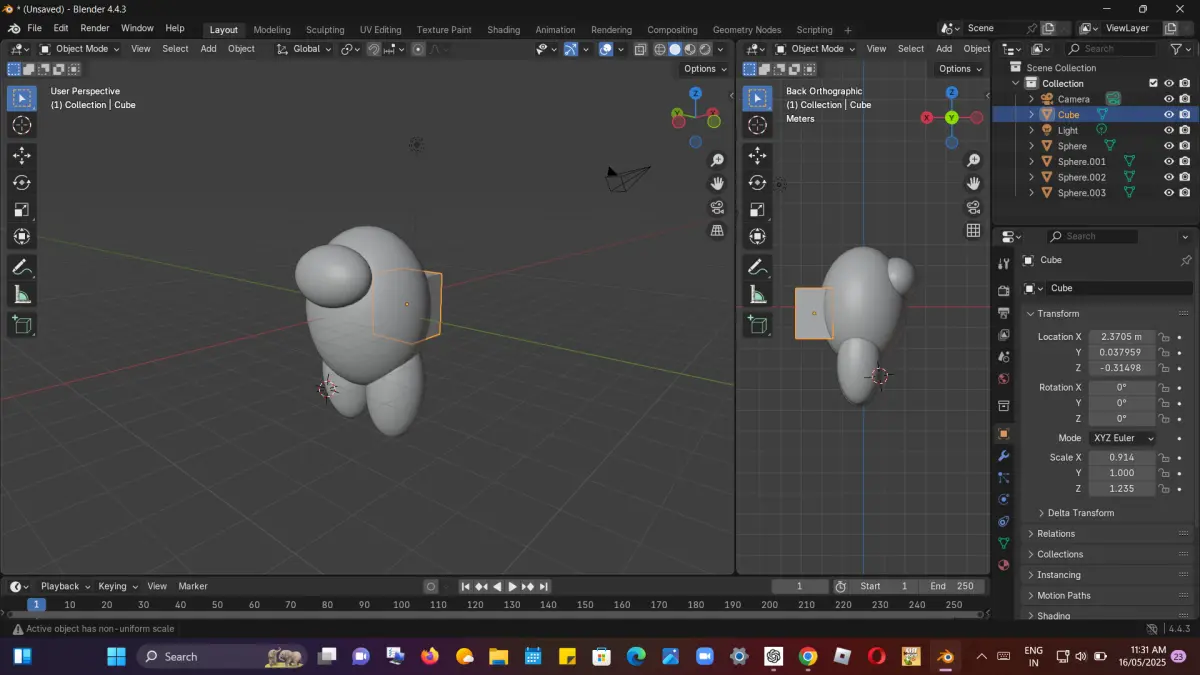The image size is (1200, 675).
Task: Click the green Y axis on right gizmo
Action: point(952,117)
